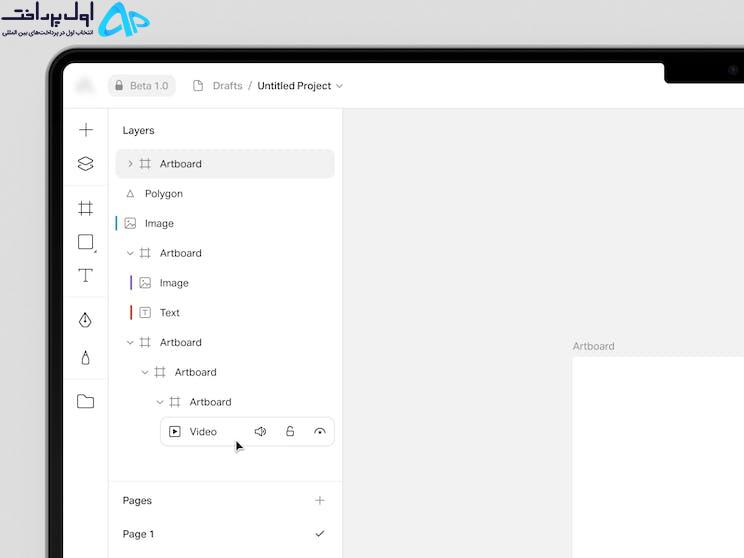Image resolution: width=744 pixels, height=558 pixels.
Task: Select the Rectangle shape tool
Action: click(x=86, y=242)
